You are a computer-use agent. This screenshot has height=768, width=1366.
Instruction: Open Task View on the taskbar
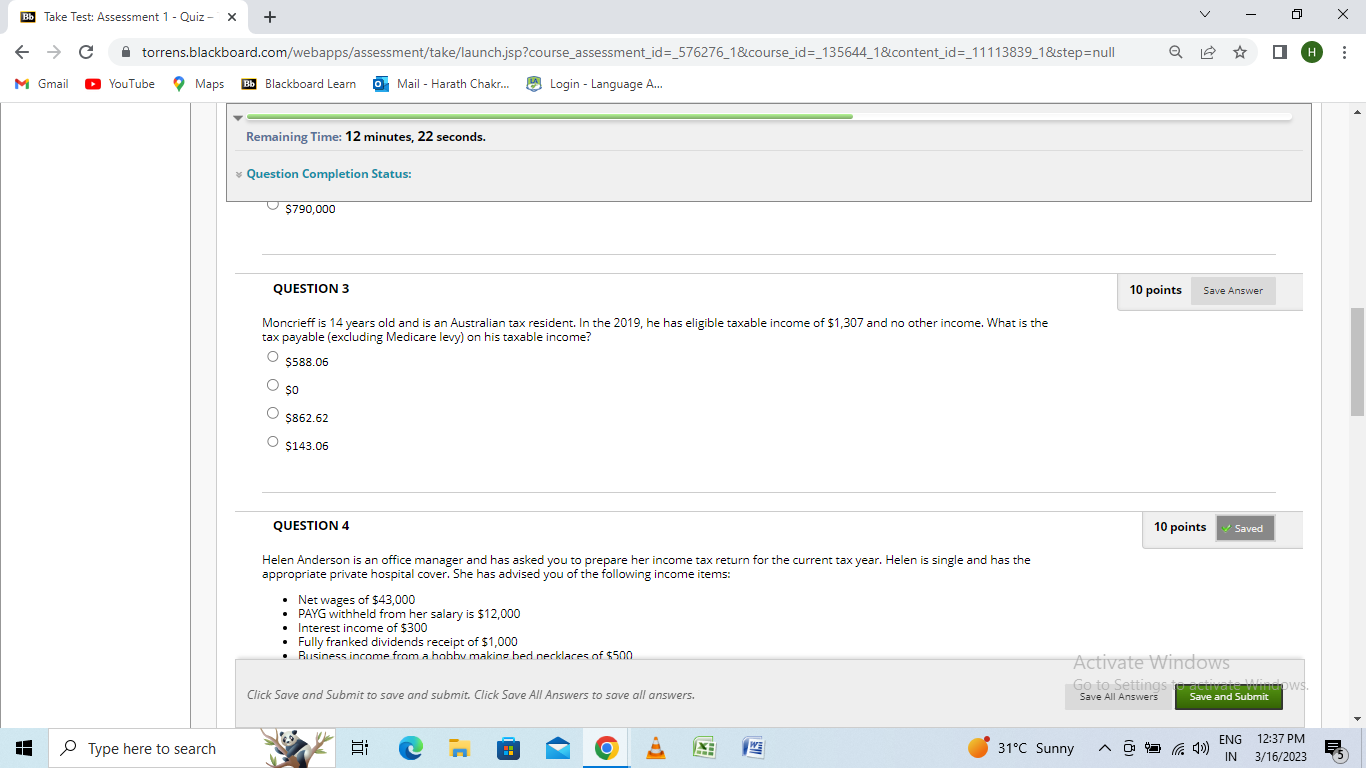(360, 748)
